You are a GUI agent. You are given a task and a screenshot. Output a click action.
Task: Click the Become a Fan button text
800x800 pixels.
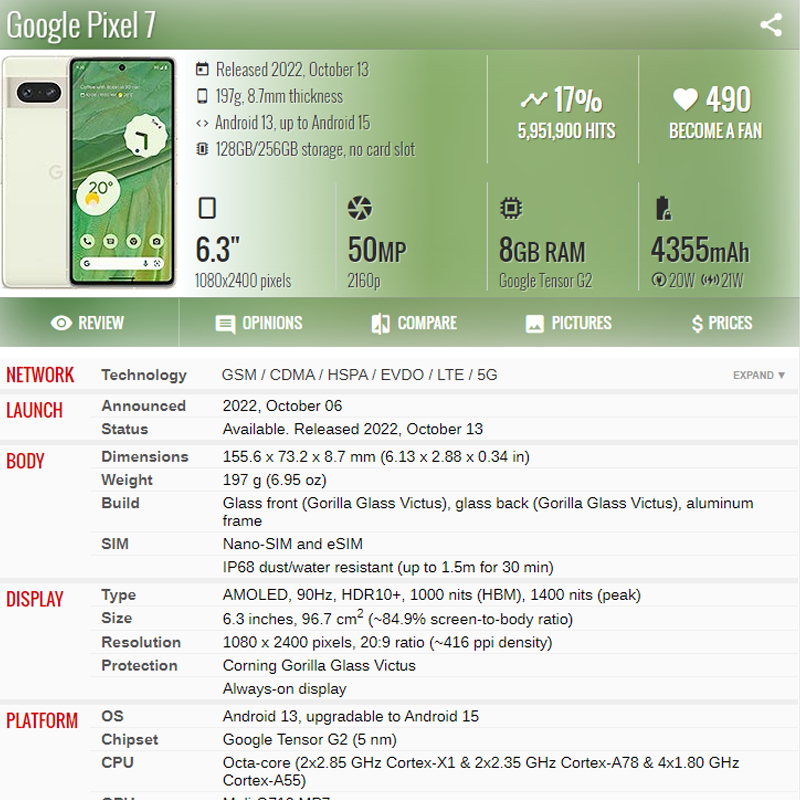(x=715, y=131)
